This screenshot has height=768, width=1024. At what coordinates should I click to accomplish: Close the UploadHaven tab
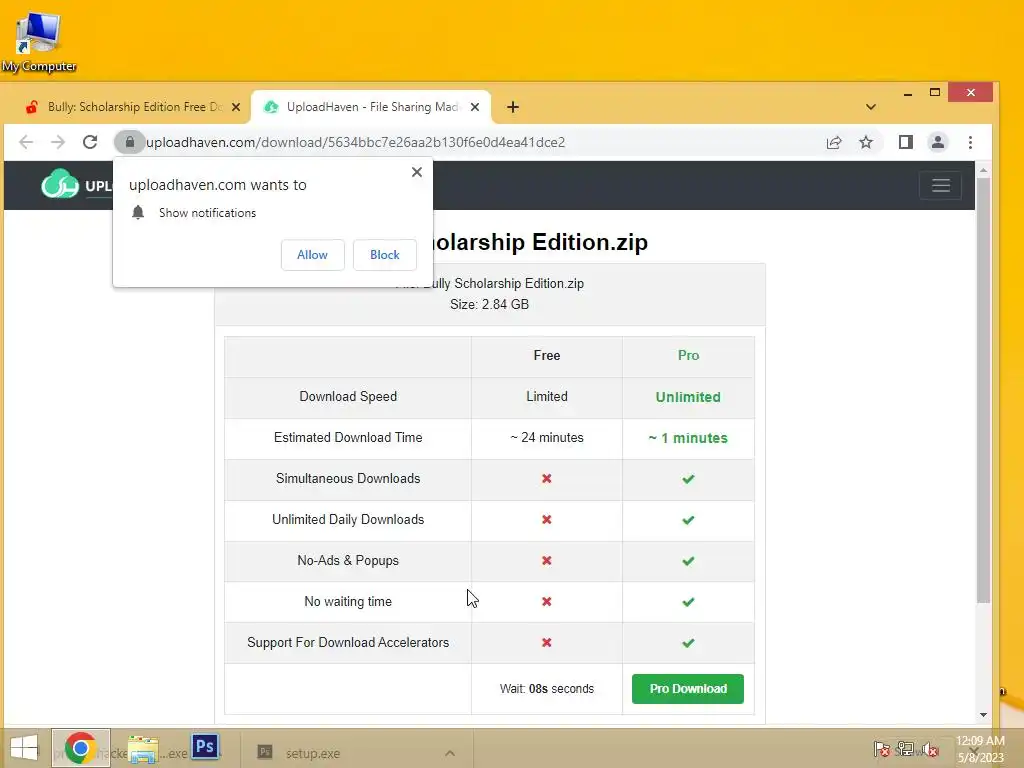475,107
